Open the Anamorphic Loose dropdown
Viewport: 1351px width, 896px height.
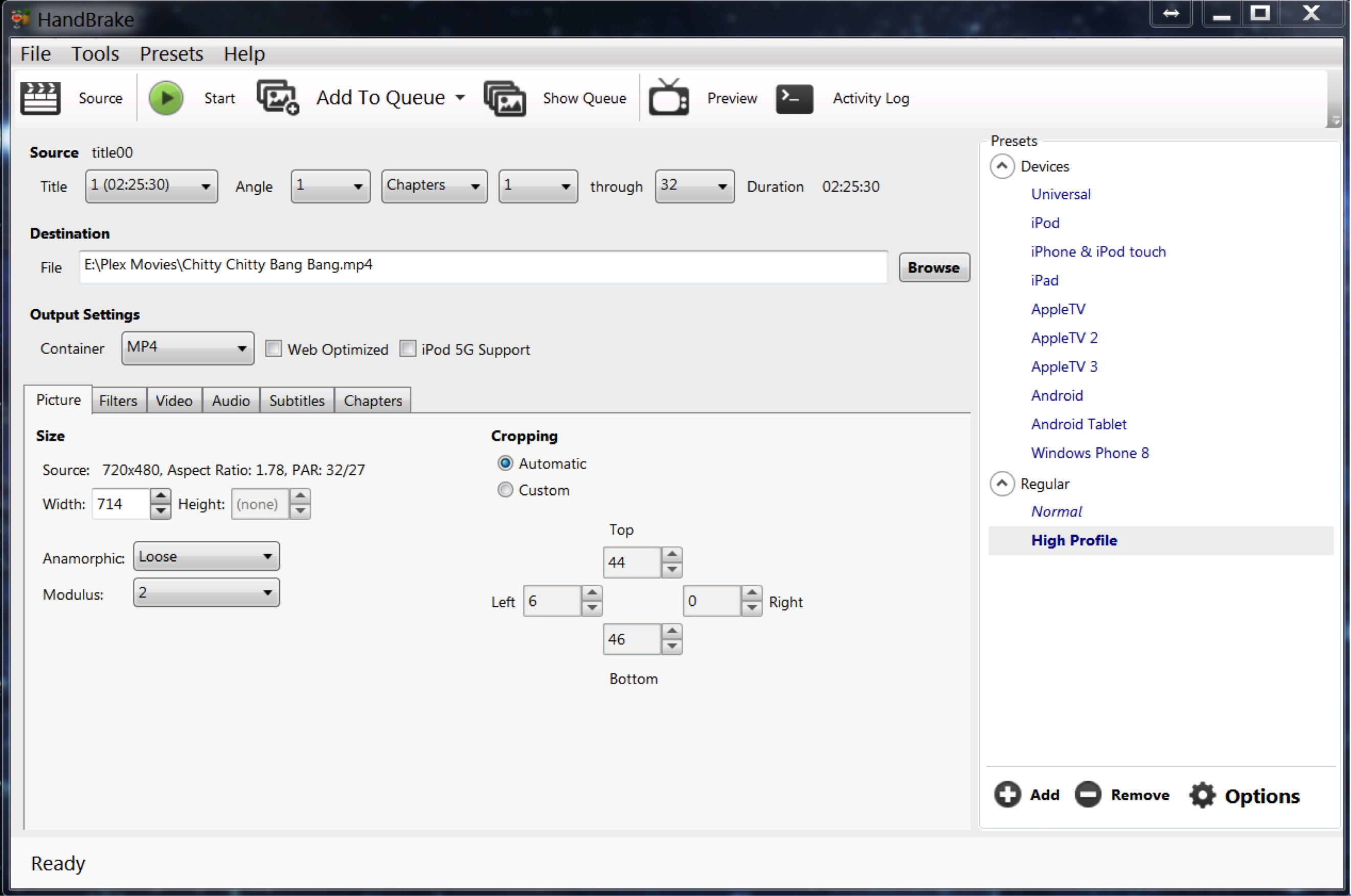[207, 557]
